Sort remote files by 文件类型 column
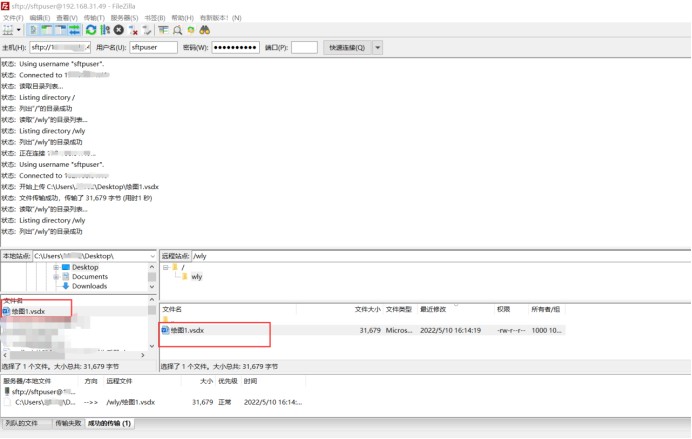692x439 pixels. 399,309
